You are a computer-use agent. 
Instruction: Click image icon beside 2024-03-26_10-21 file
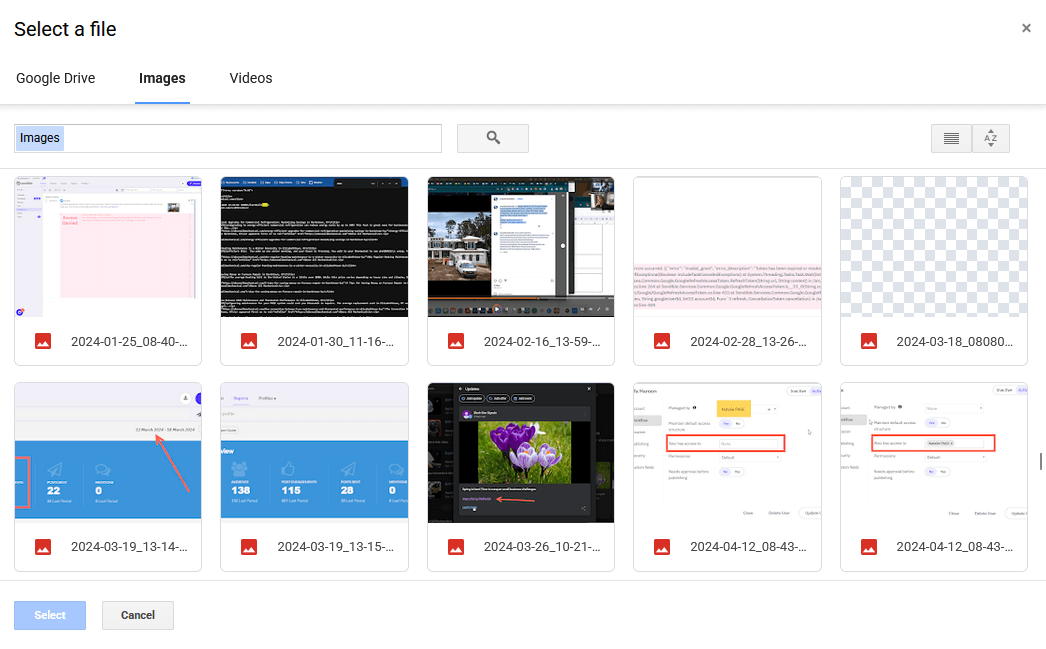[x=456, y=547]
